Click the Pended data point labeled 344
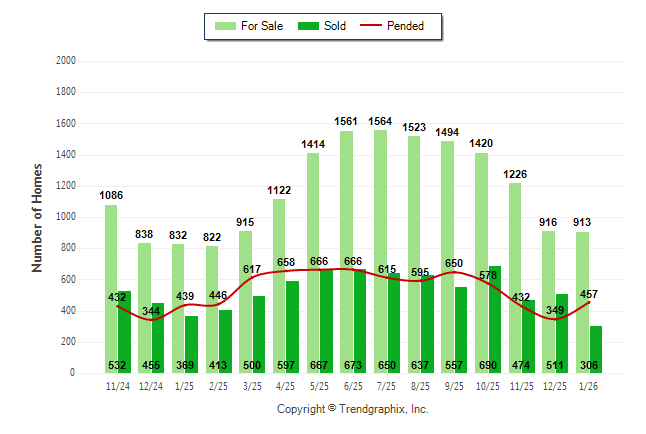The width and height of the screenshot is (646, 434). (x=151, y=319)
